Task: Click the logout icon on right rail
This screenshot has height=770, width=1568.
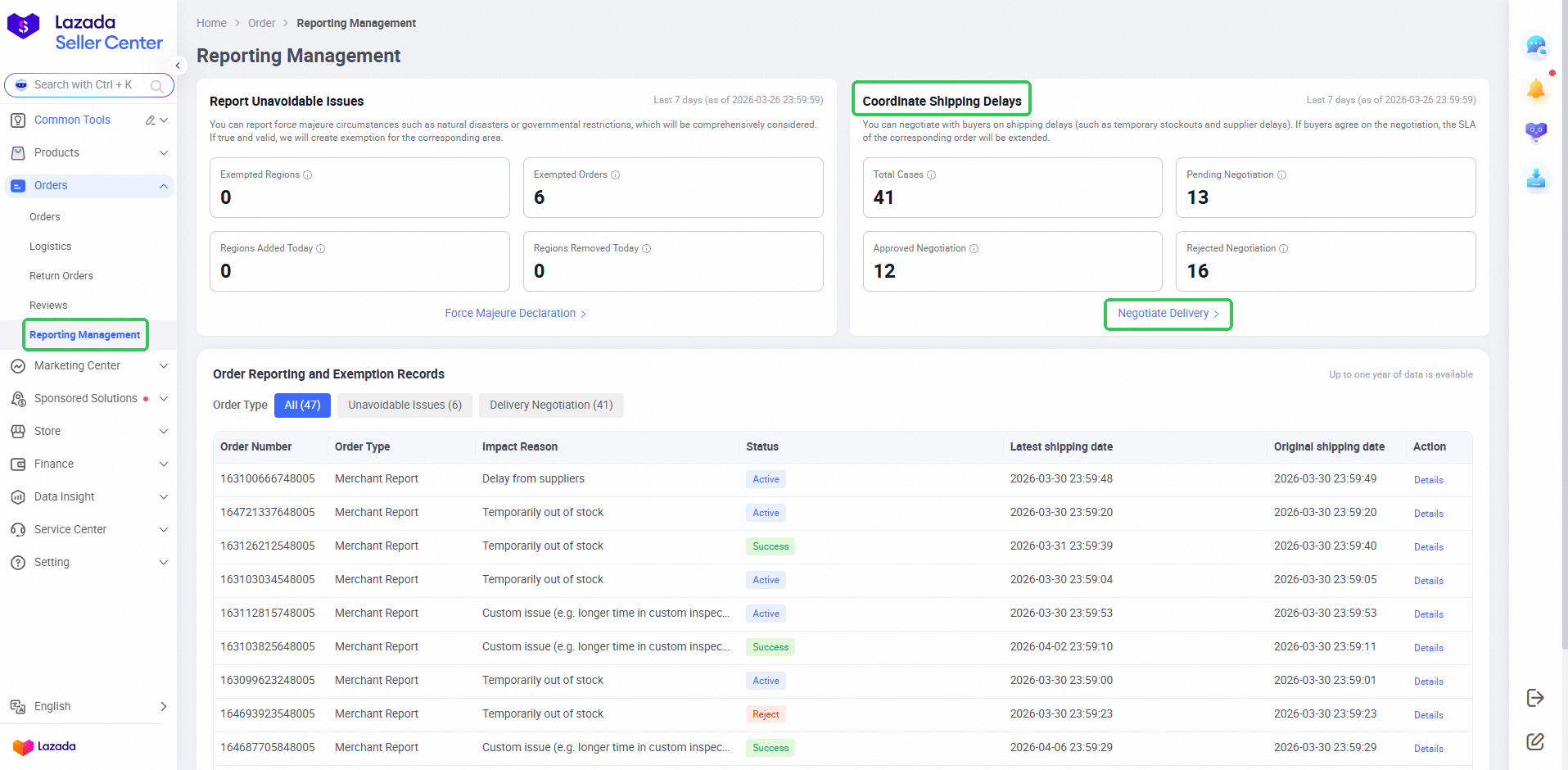Action: coord(1535,698)
